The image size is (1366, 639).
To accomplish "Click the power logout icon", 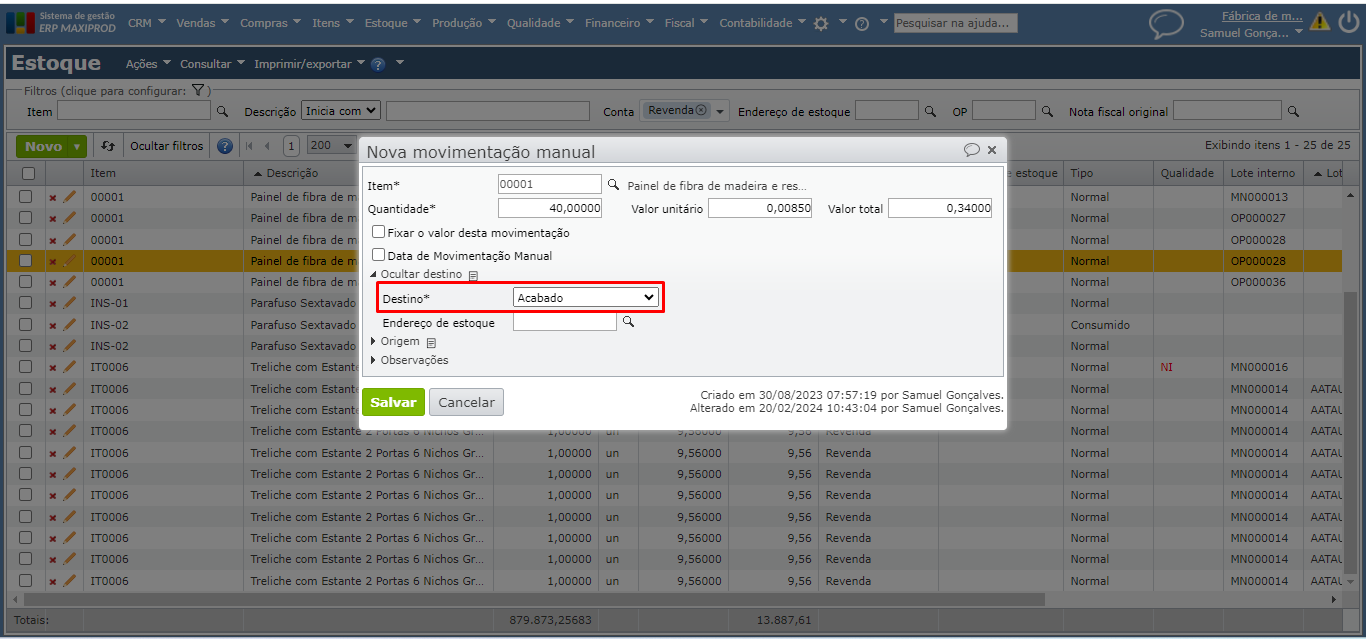I will 1348,22.
